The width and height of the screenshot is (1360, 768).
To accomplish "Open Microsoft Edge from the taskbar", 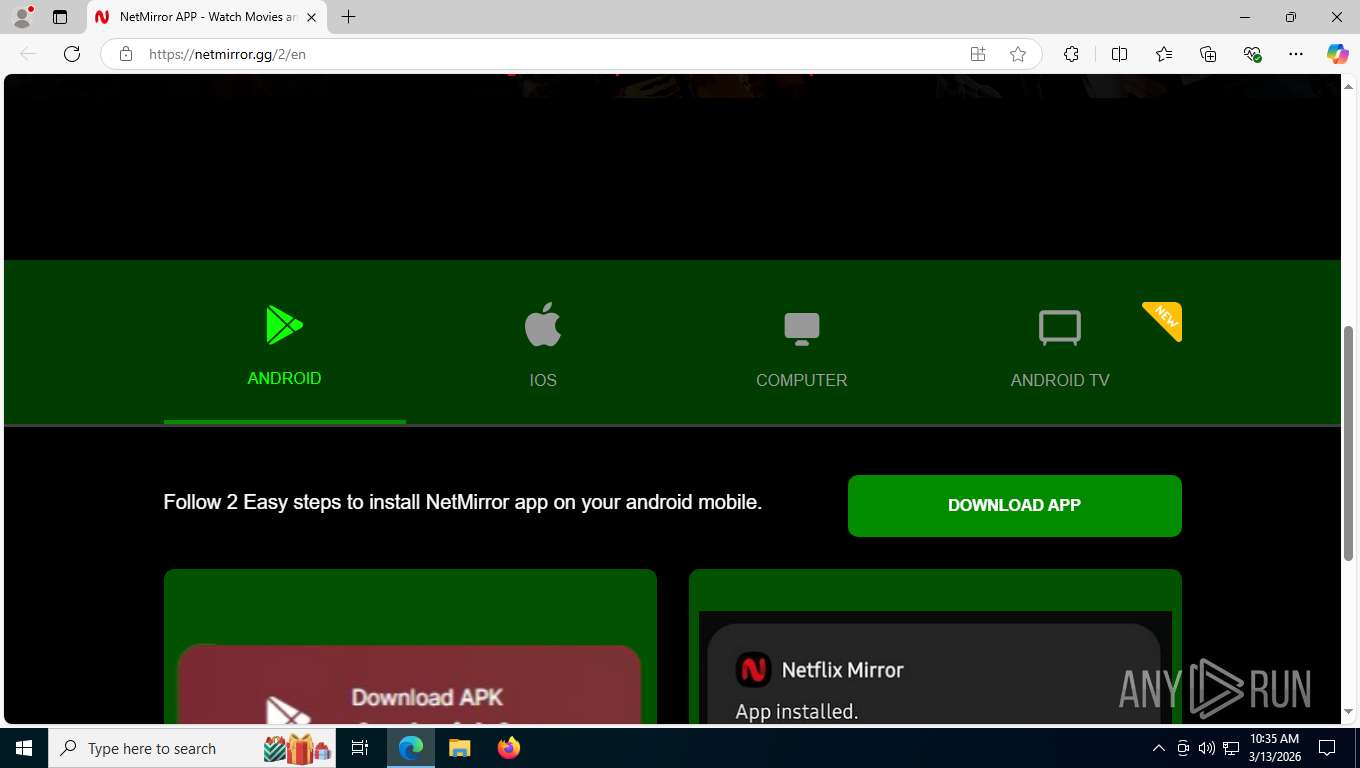I will (411, 748).
